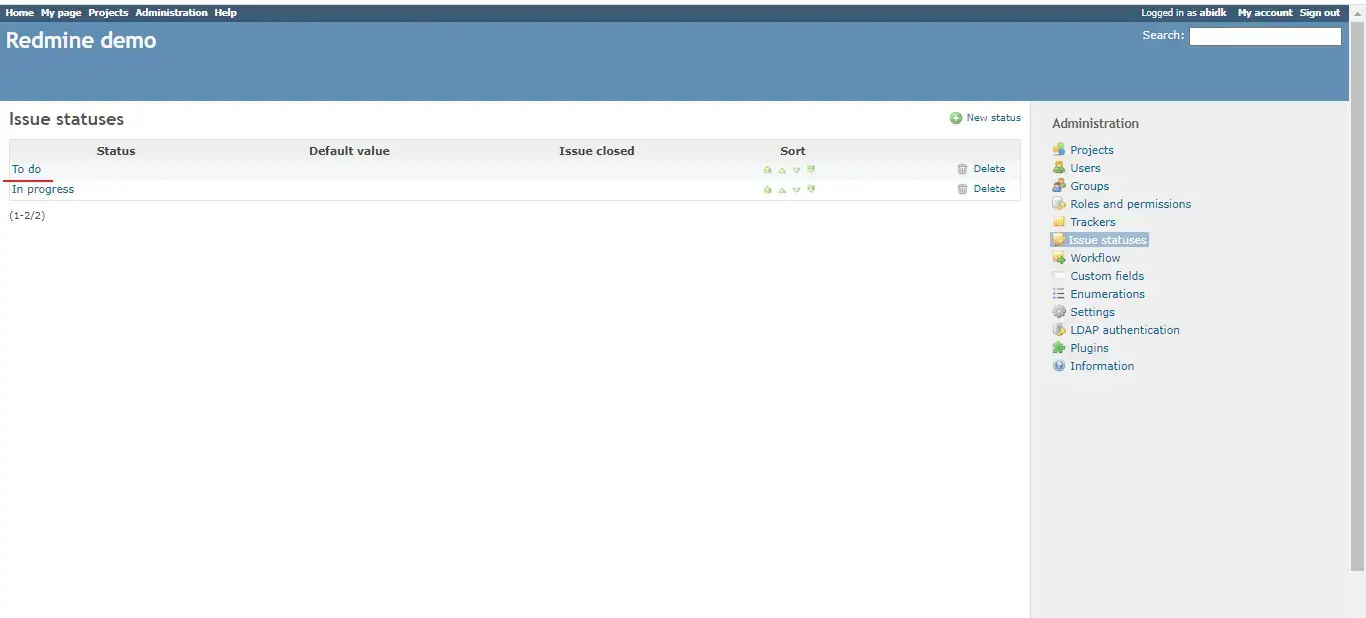Focus the Search input field

pos(1264,36)
